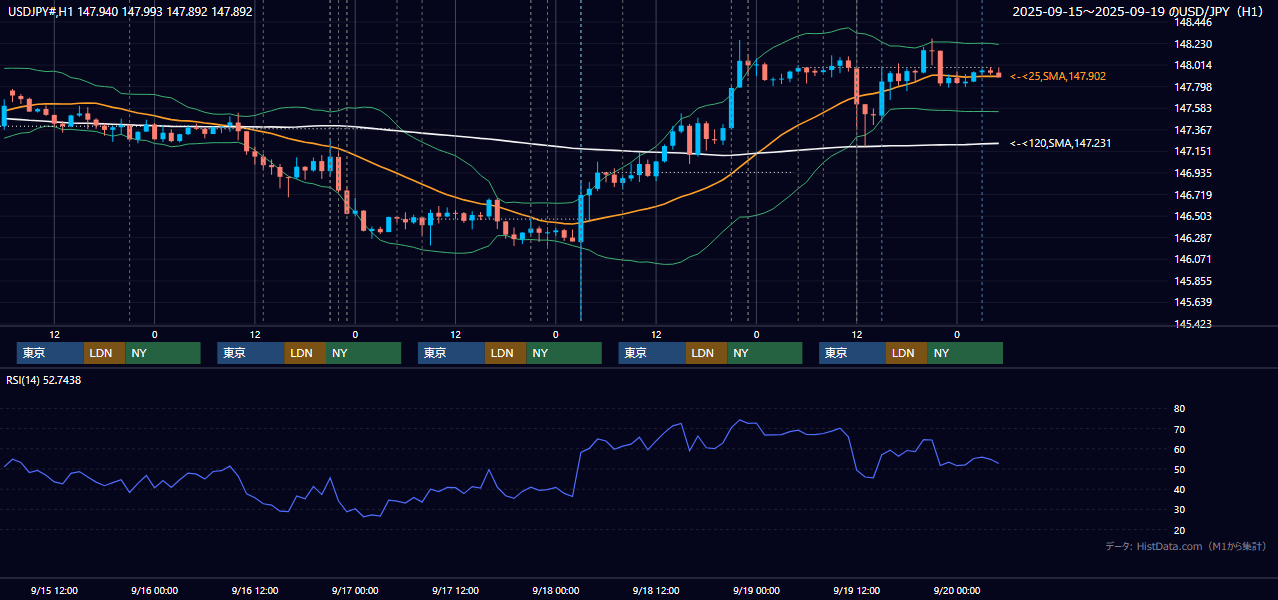Viewport: 1278px width, 600px height.
Task: Click the 9/18 12:00 time axis label
Action: click(x=656, y=590)
